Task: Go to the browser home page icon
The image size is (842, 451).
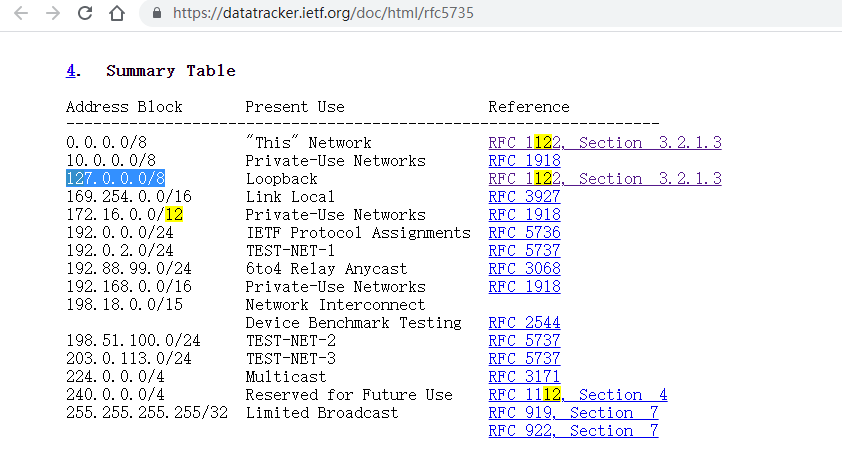Action: click(x=117, y=13)
